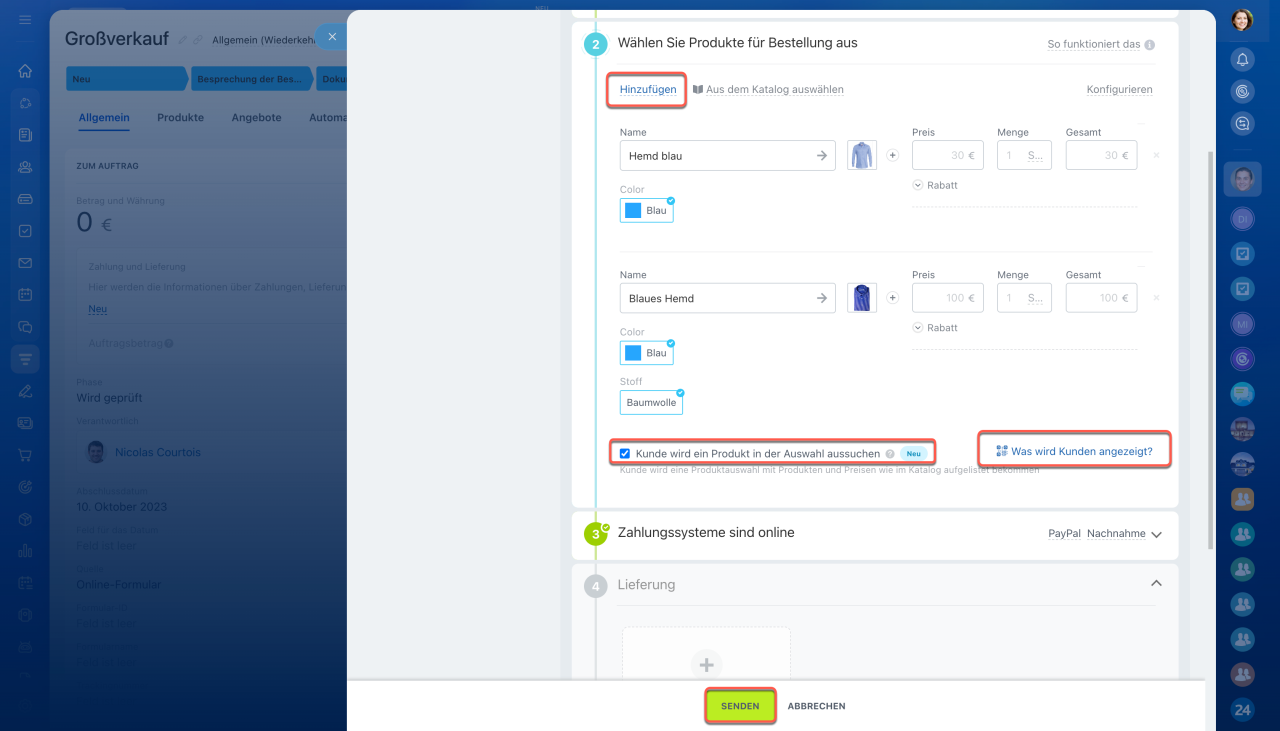Remove the Hemd blau product row
Viewport: 1280px width, 731px height.
point(1157,155)
